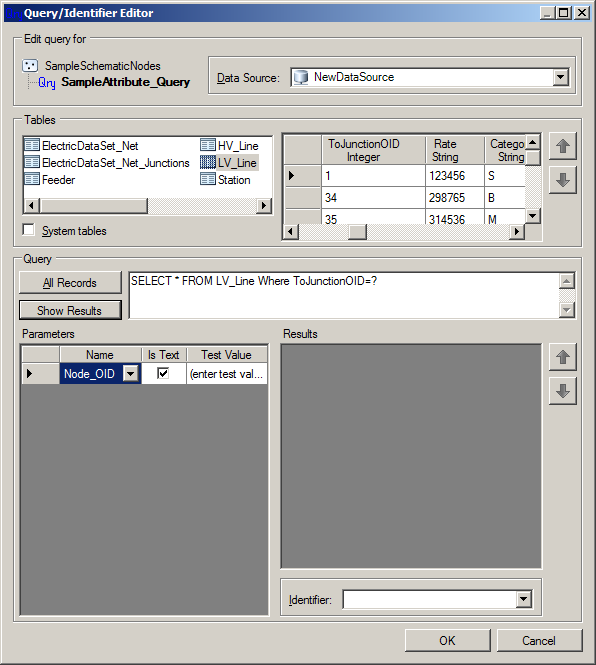The image size is (596, 665).
Task: Click the tables list horizontal scrollbar thumb
Action: pyautogui.click(x=93, y=206)
